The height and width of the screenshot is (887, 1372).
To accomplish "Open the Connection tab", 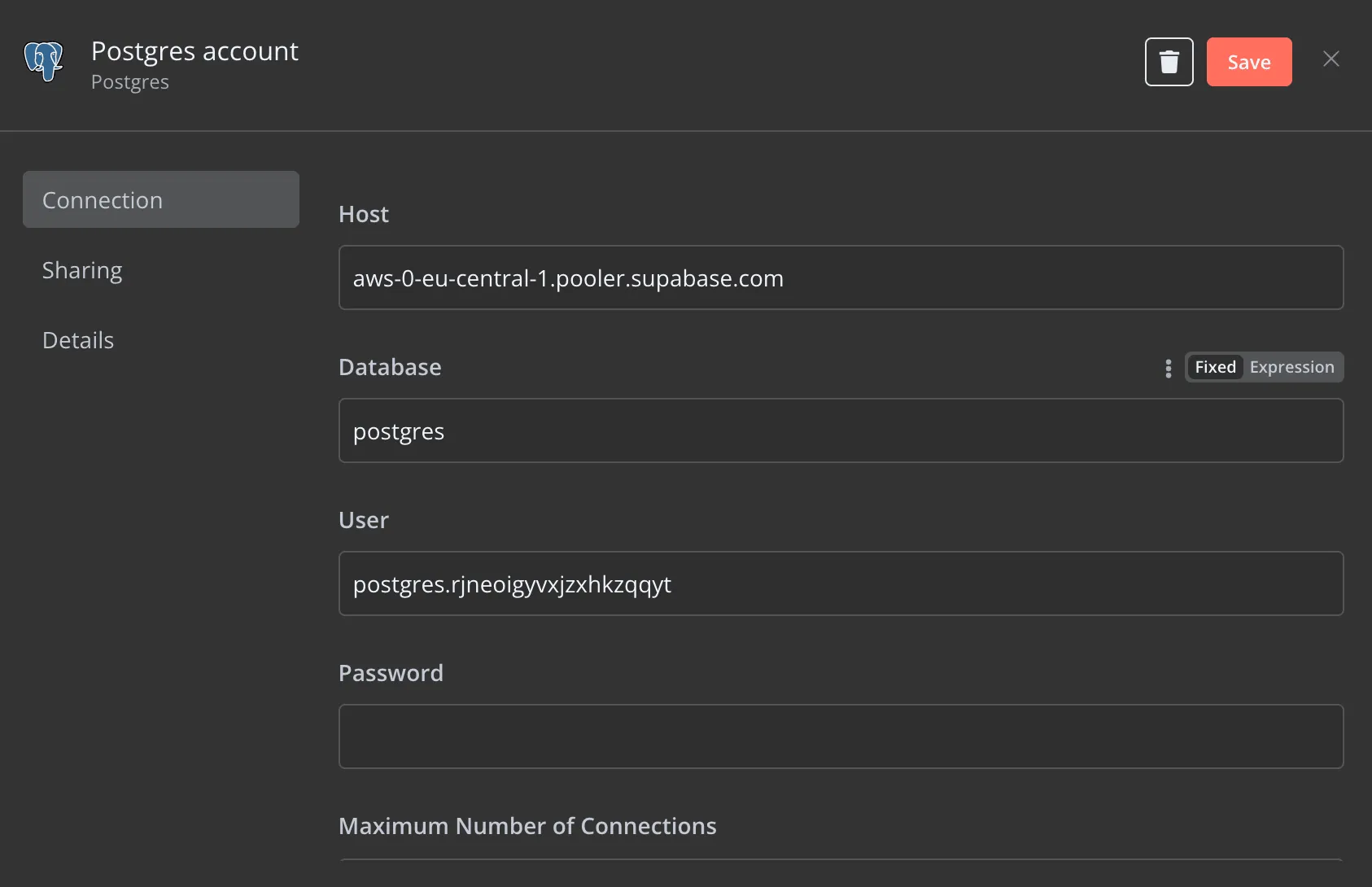I will point(161,200).
